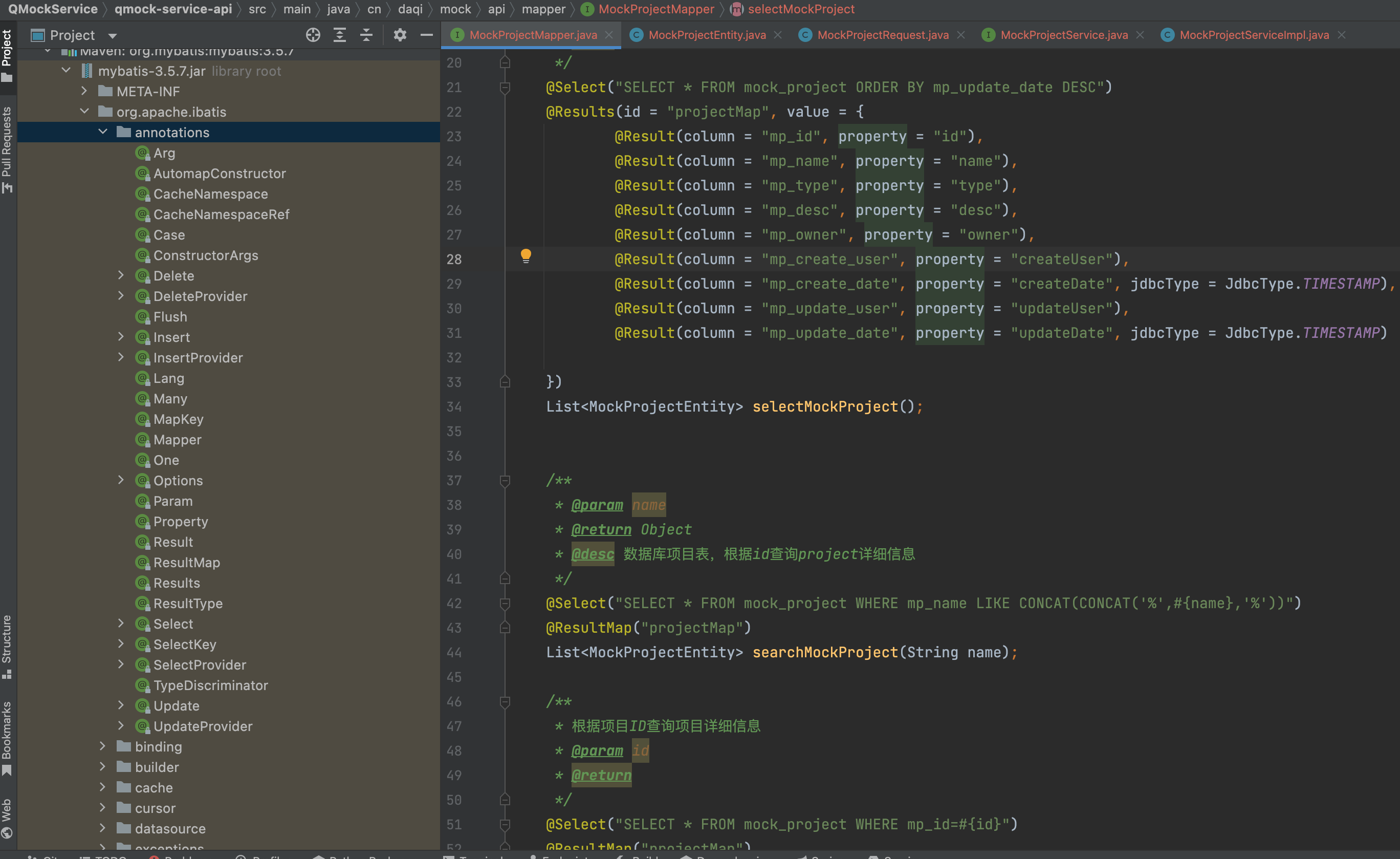Open the Structure tool window
The width and height of the screenshot is (1400, 859).
point(7,646)
